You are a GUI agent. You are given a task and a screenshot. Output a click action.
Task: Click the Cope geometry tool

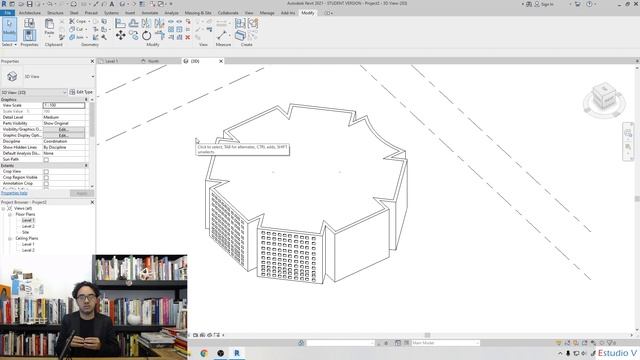click(x=78, y=21)
